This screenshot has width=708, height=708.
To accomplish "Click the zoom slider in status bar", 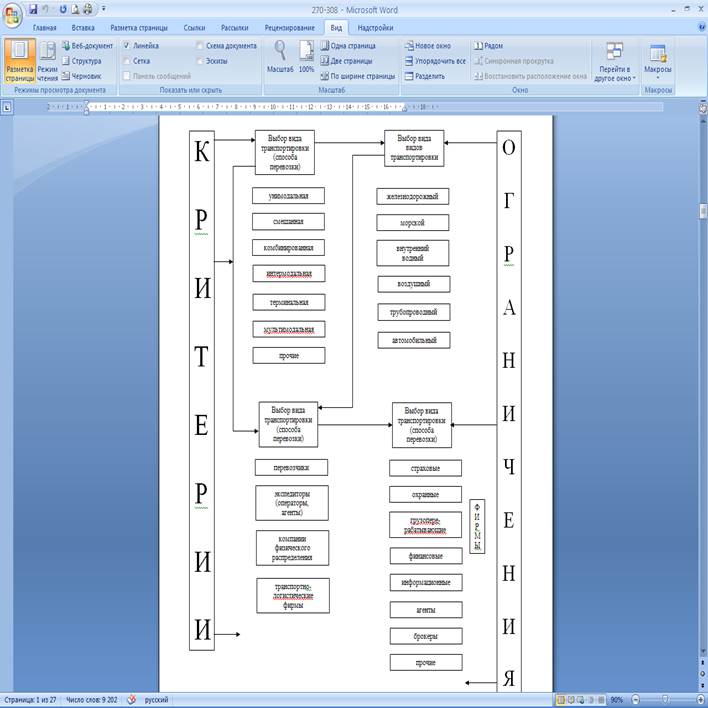I will point(664,700).
